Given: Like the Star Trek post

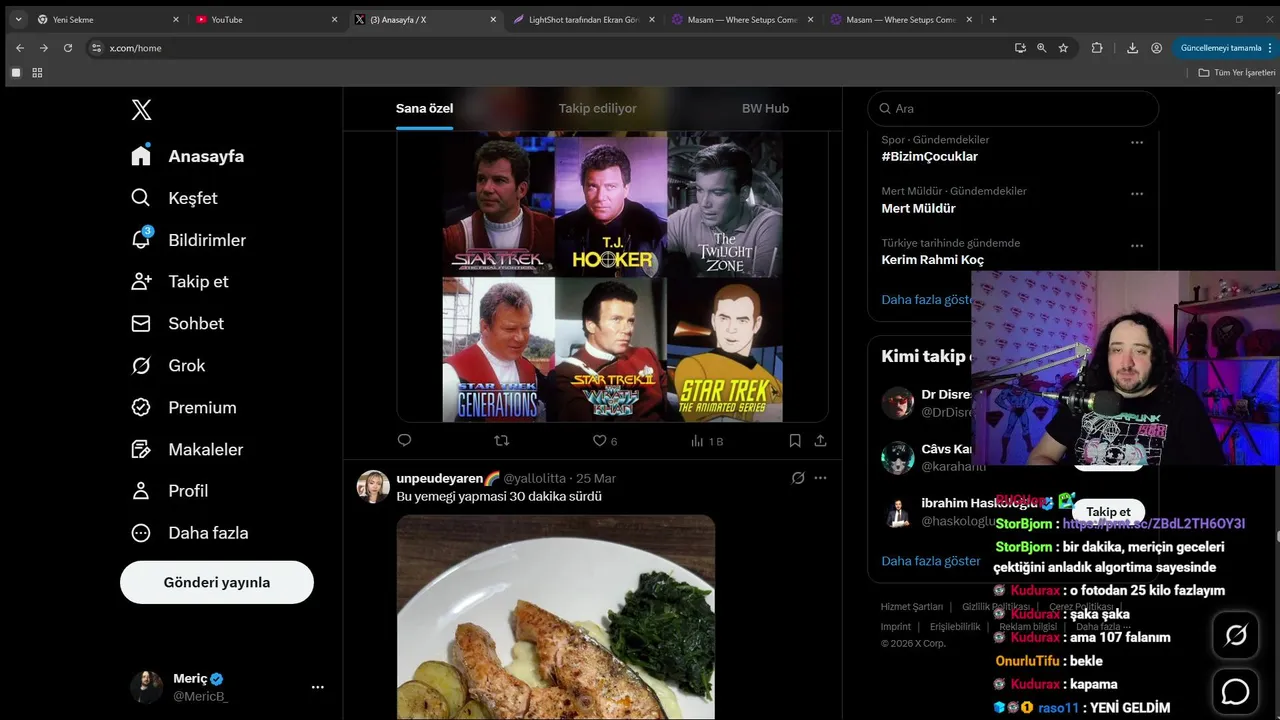Looking at the screenshot, I should [x=599, y=440].
